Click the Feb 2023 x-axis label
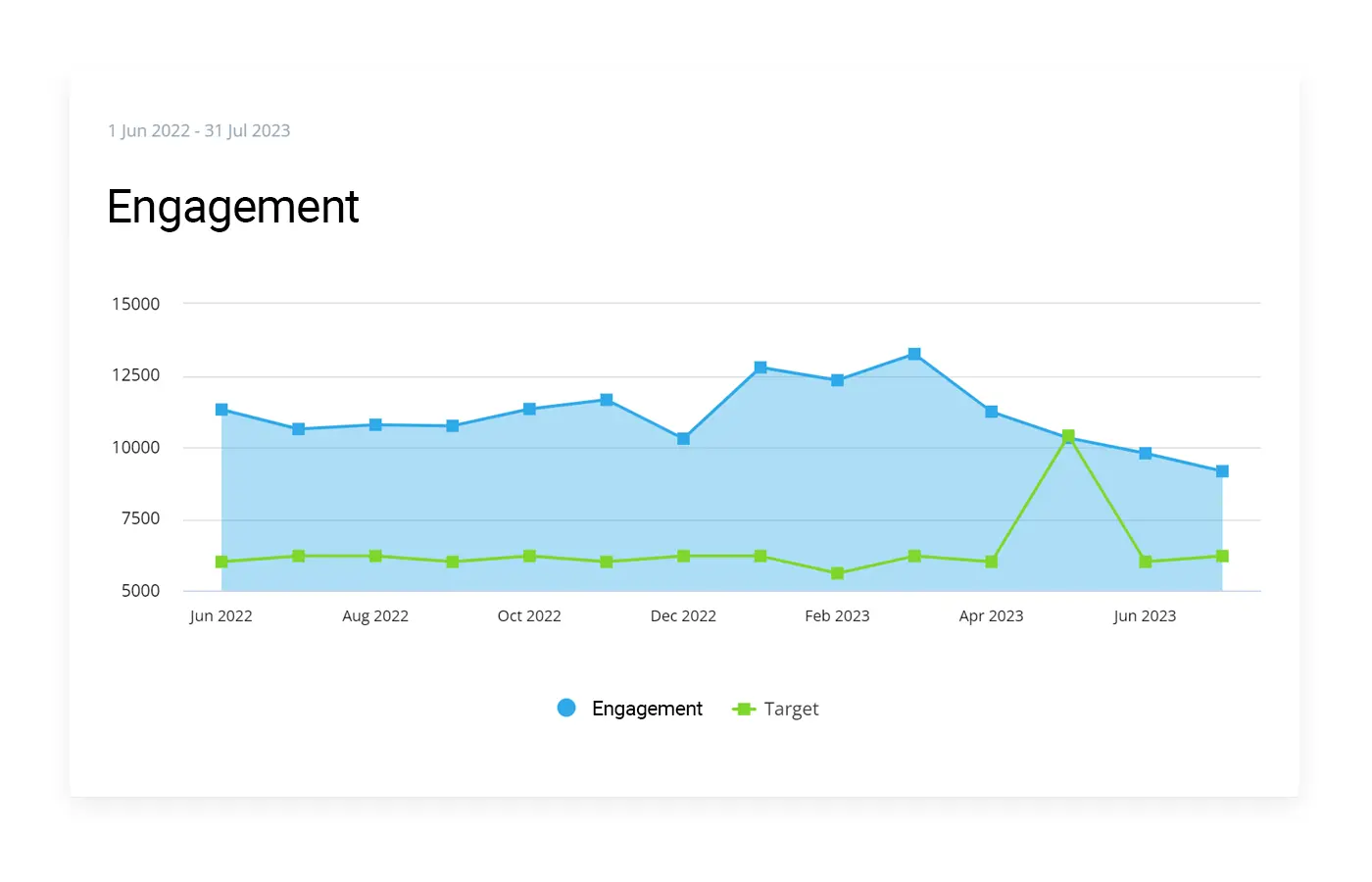This screenshot has height=882, width=1372. pyautogui.click(x=837, y=616)
